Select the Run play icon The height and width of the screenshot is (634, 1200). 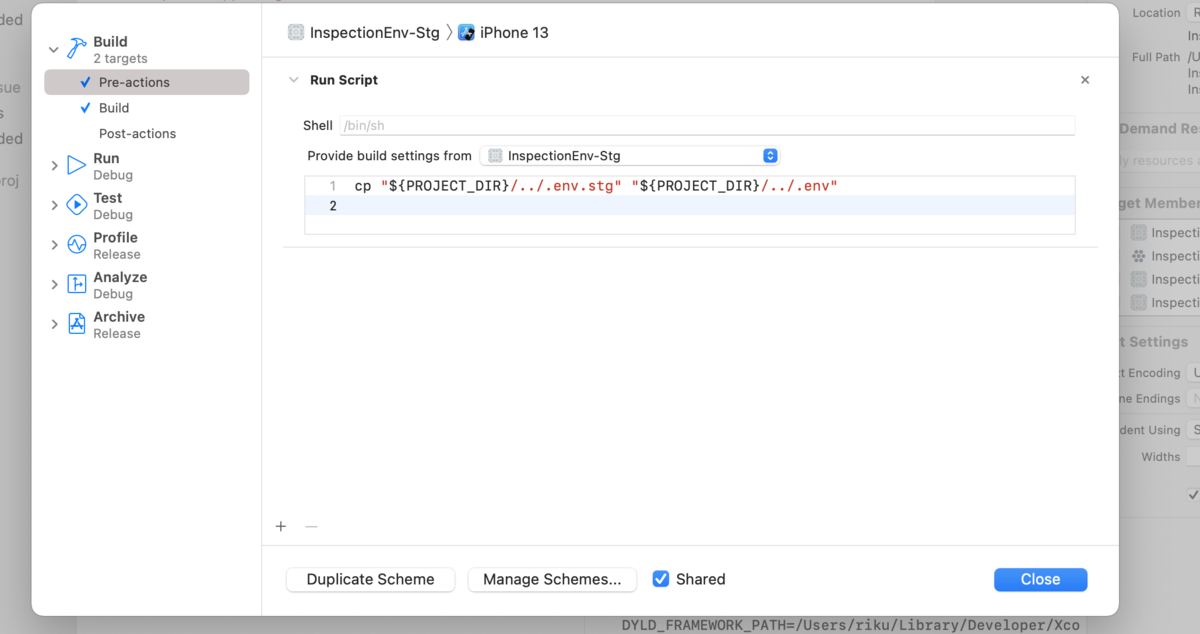(x=77, y=165)
